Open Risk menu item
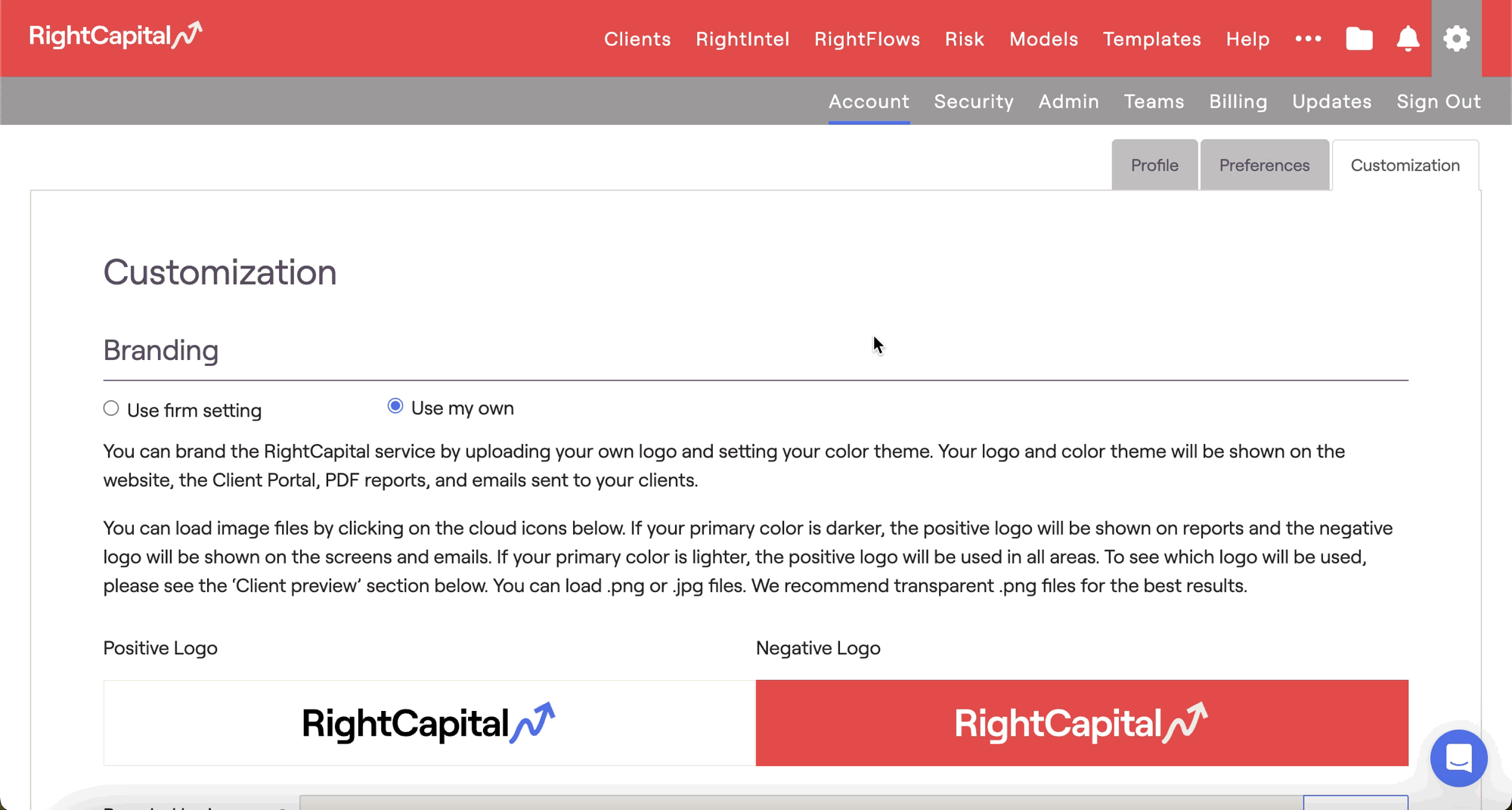Screen dimensions: 1512x810 [x=965, y=39]
